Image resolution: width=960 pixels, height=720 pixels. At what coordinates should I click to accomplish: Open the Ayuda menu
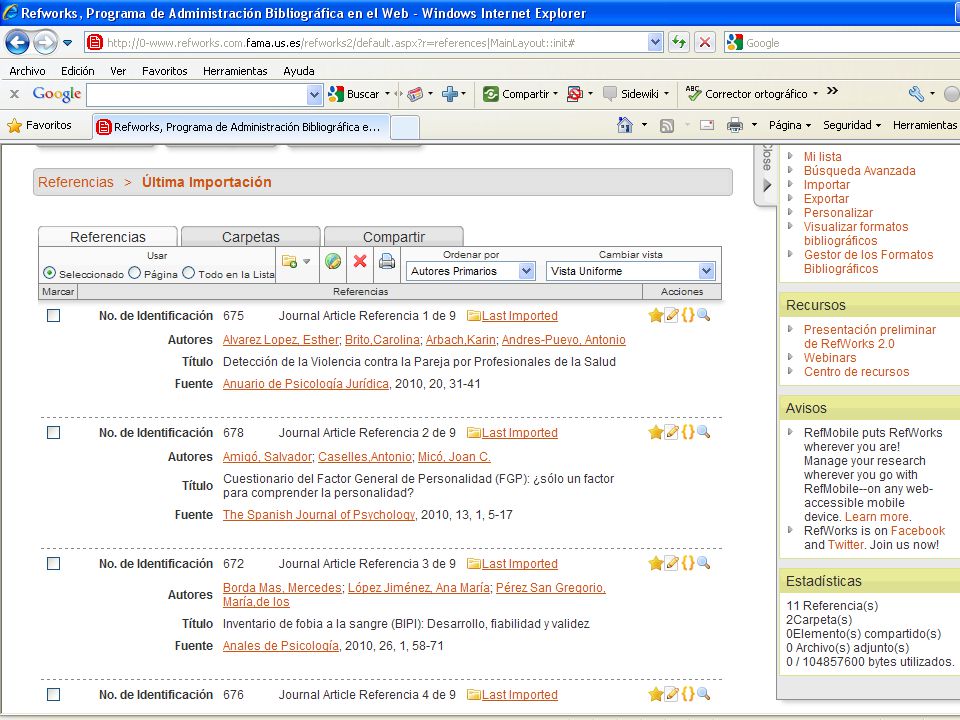tap(299, 71)
